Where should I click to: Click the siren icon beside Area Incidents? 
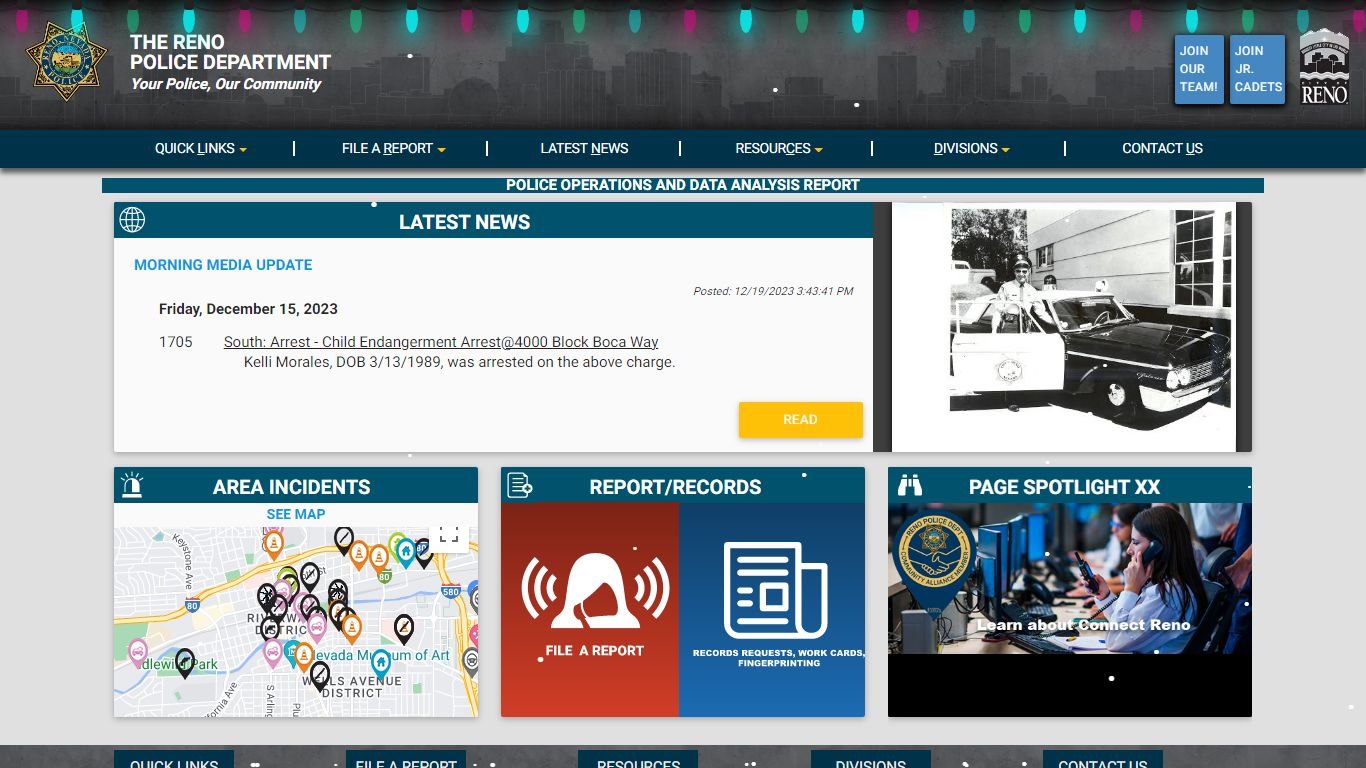(132, 486)
